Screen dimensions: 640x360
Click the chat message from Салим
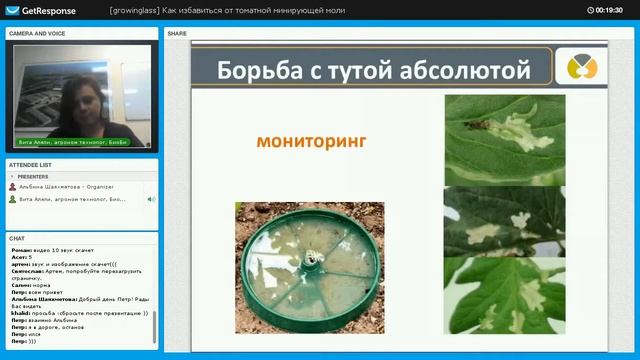[x=31, y=285]
